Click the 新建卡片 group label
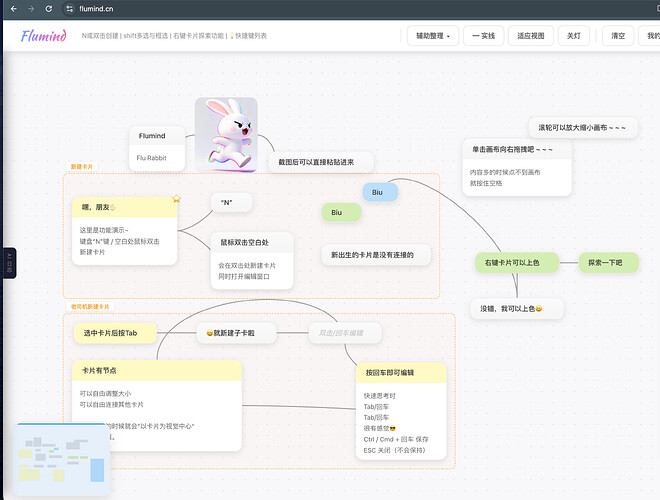 [82, 167]
